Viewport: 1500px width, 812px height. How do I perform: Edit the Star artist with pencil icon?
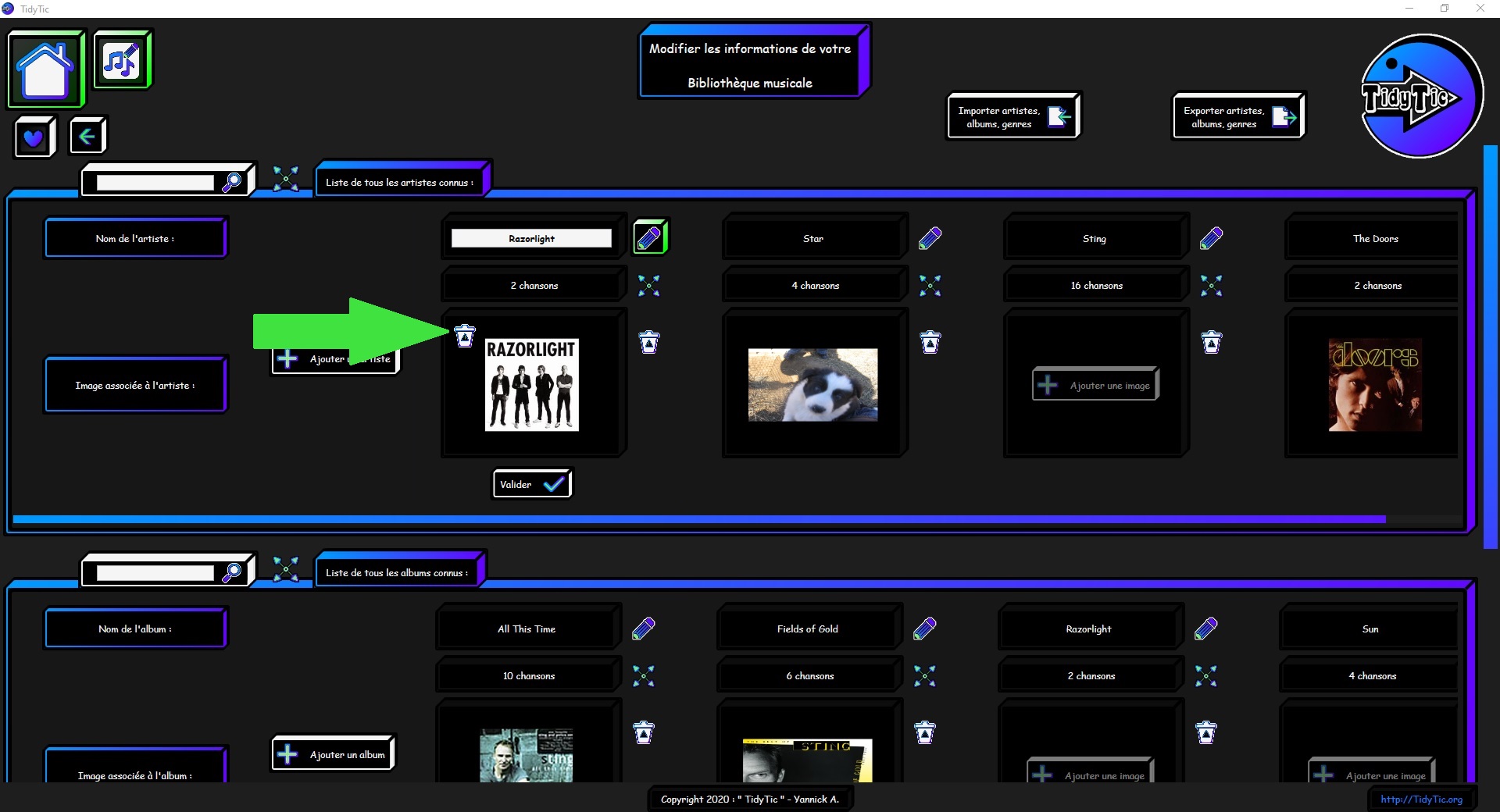(930, 238)
